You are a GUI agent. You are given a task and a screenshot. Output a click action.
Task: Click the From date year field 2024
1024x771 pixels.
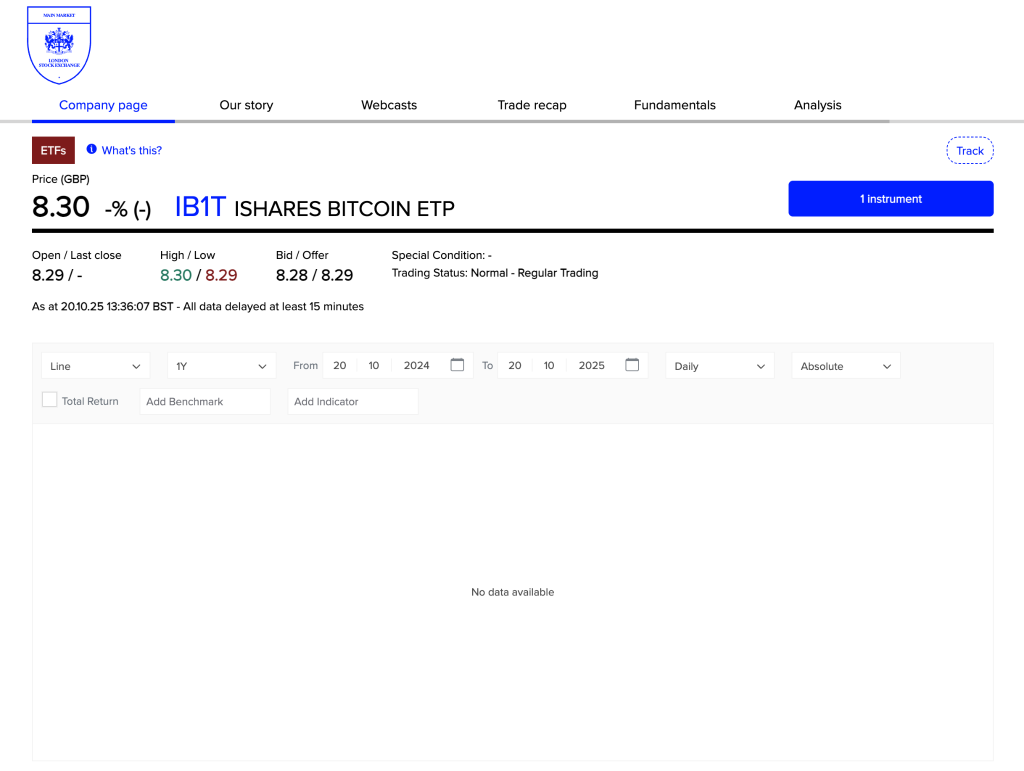point(417,366)
